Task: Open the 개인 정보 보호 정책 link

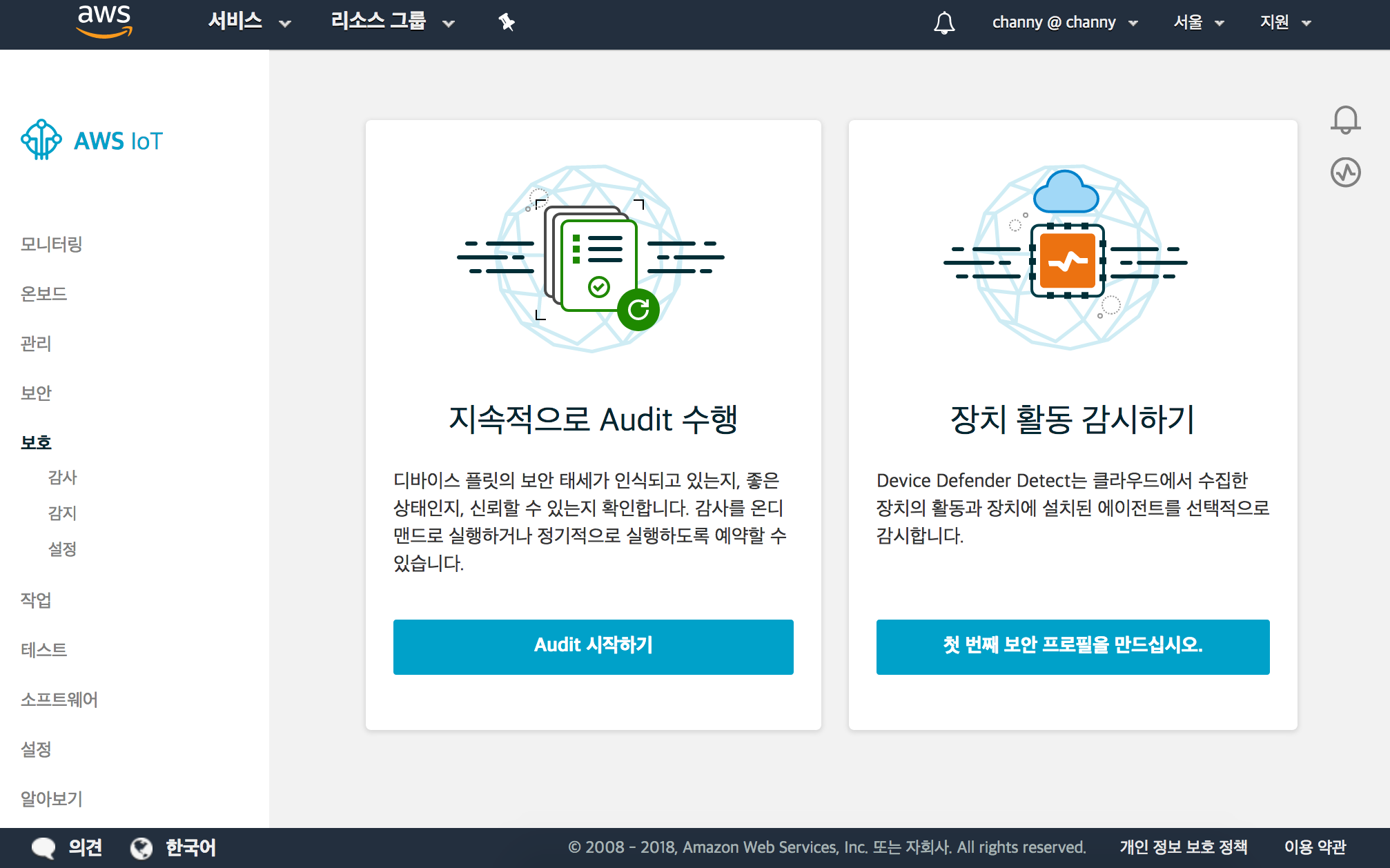Action: pos(1183,847)
